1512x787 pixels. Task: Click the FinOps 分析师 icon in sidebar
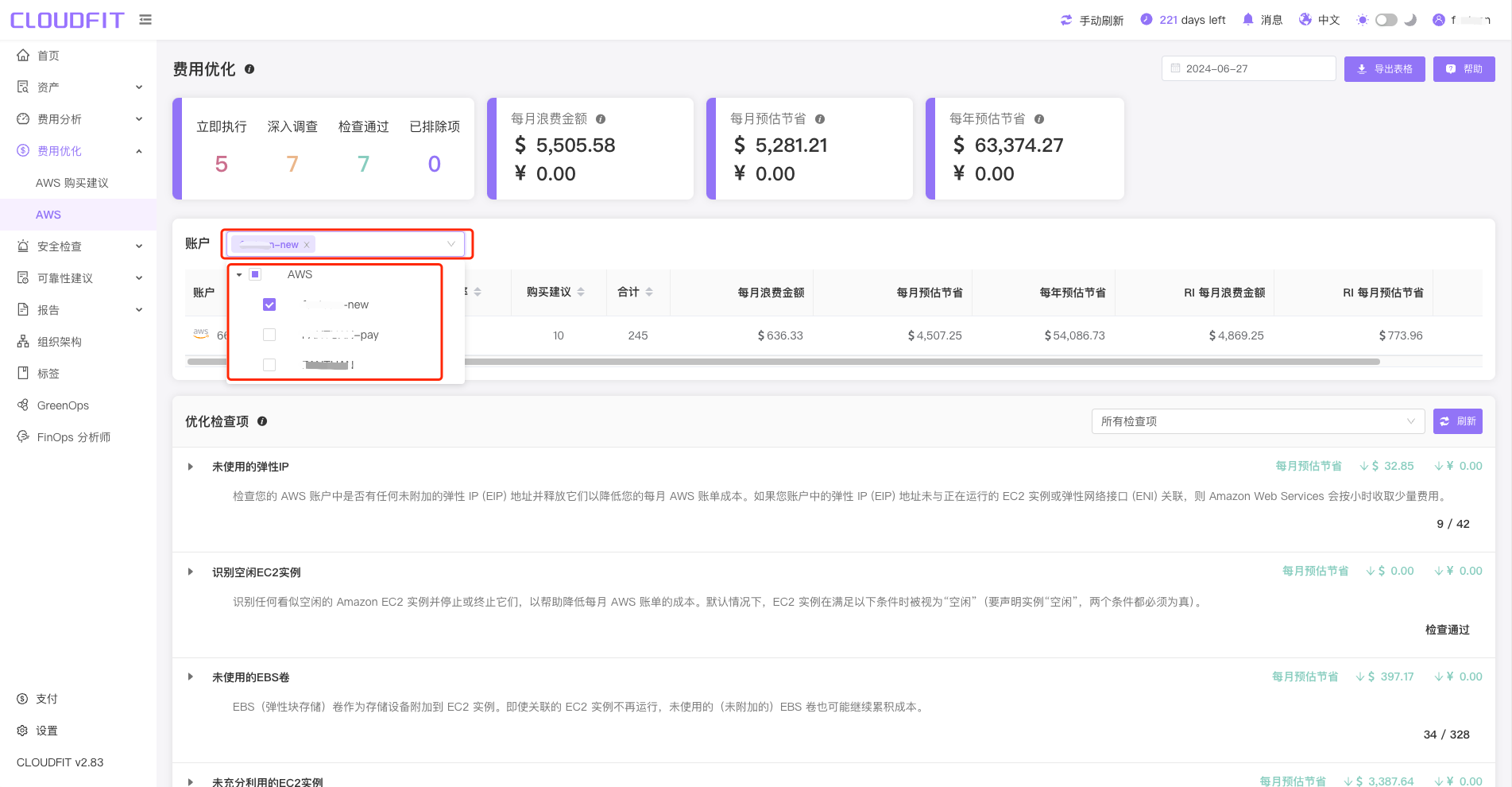pos(23,436)
